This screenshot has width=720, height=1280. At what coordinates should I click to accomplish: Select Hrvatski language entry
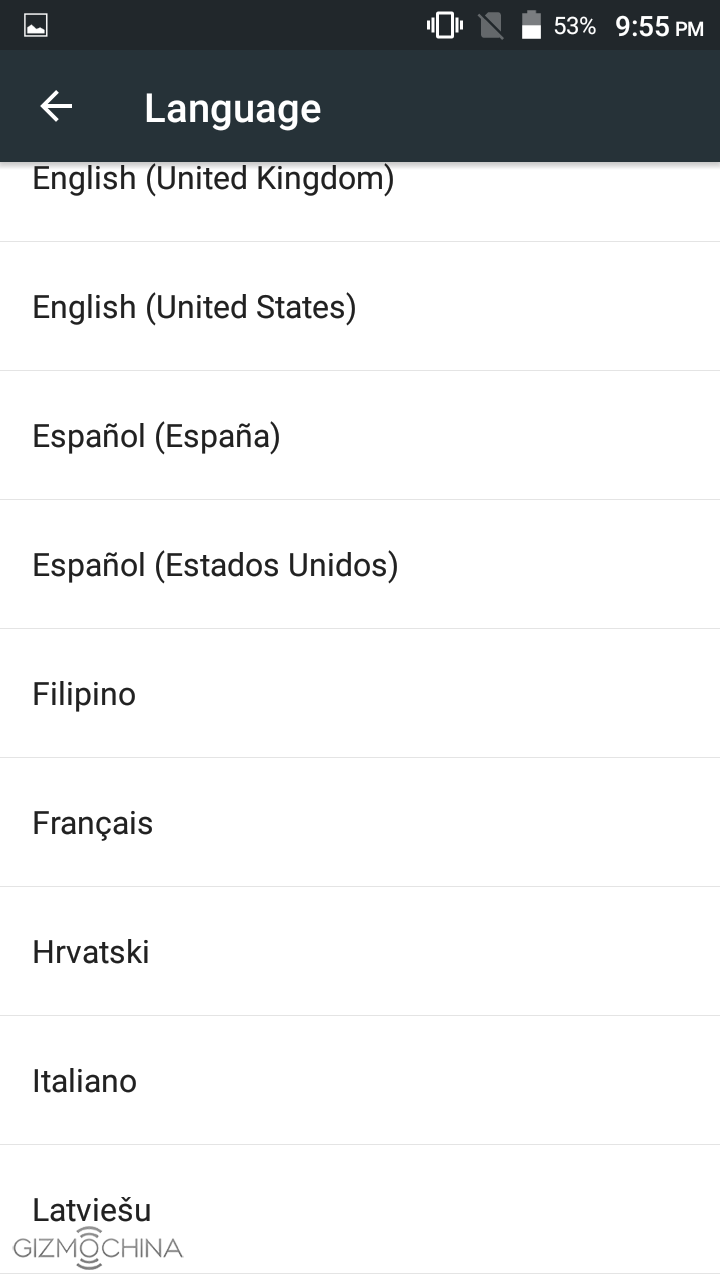[91, 952]
